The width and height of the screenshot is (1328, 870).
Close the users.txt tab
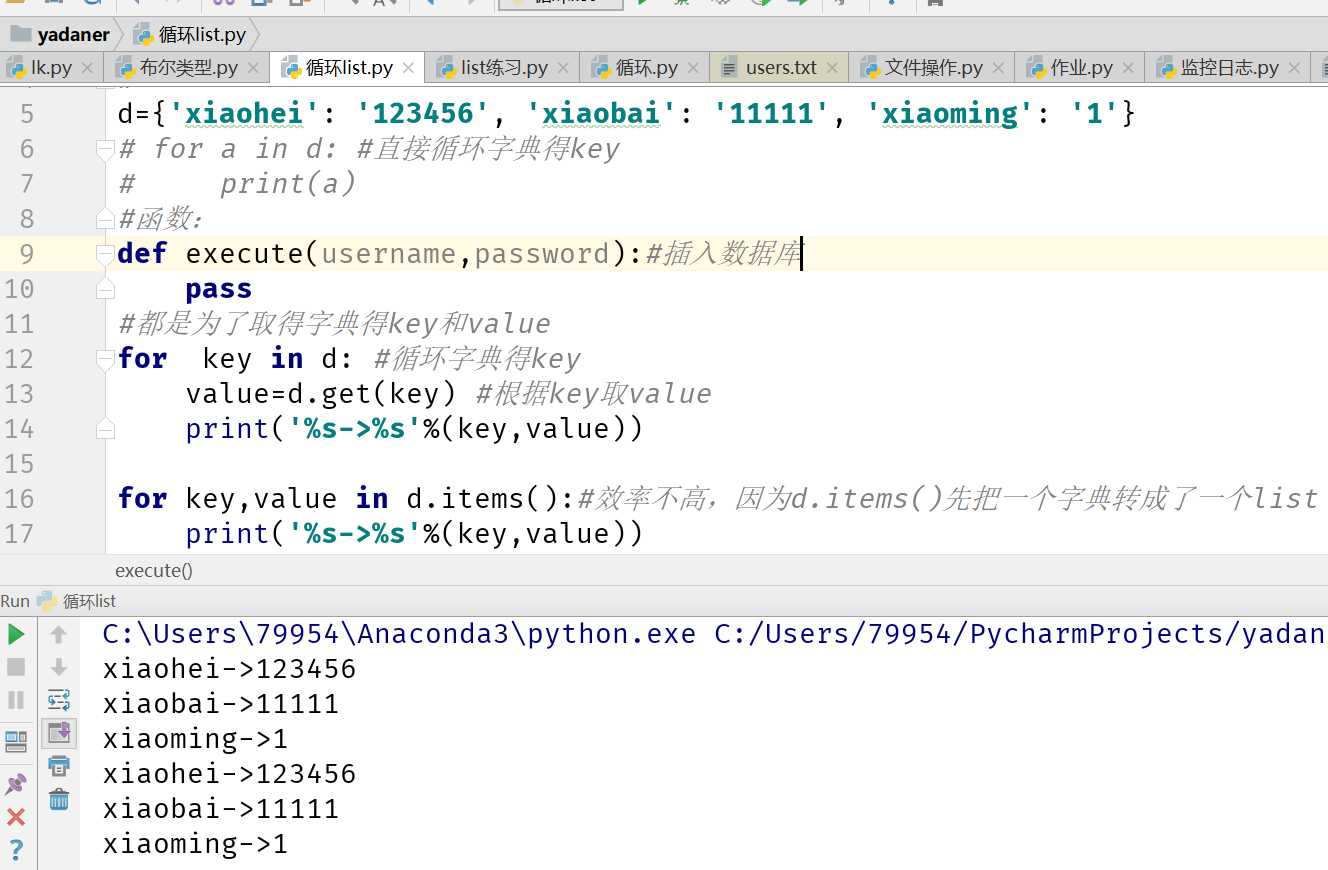(832, 68)
